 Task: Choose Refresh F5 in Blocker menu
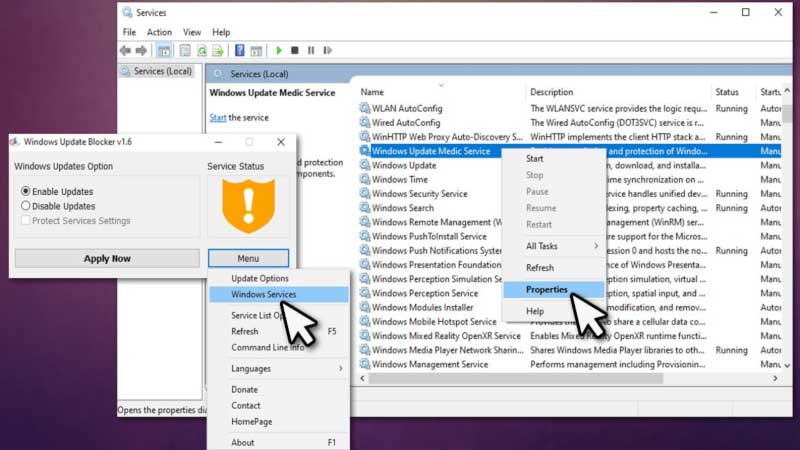pyautogui.click(x=279, y=332)
